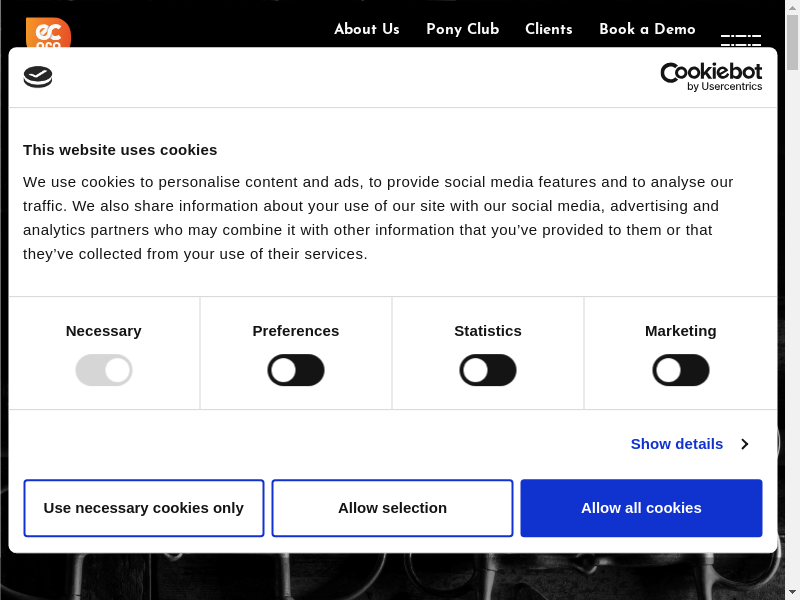Turn on the Statistics cookies switch
Image resolution: width=800 pixels, height=600 pixels.
pyautogui.click(x=488, y=370)
